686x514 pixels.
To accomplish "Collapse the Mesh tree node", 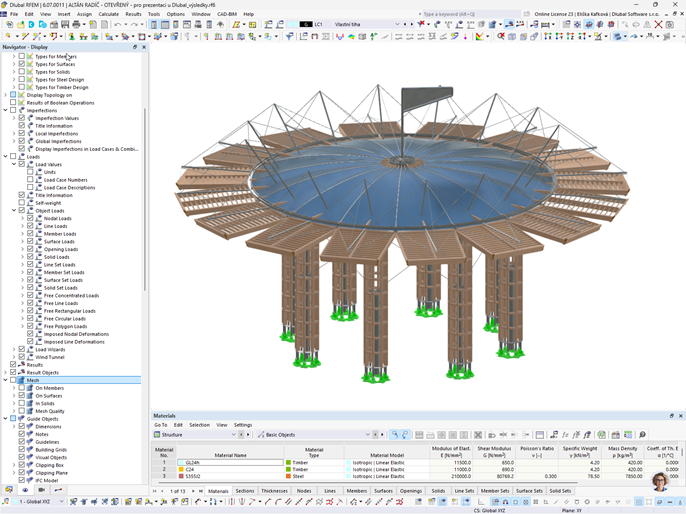I will point(6,380).
